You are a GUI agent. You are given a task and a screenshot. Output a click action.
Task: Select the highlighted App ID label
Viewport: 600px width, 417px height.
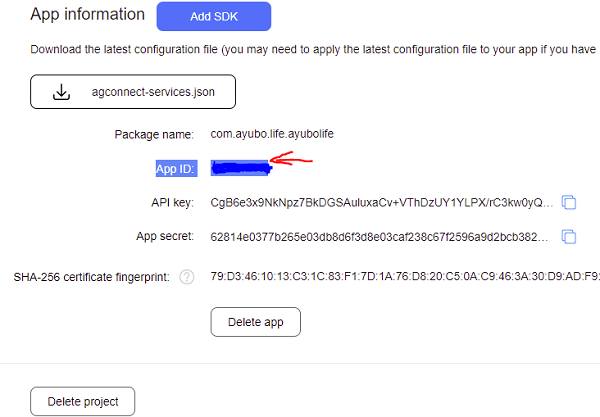tap(176, 168)
